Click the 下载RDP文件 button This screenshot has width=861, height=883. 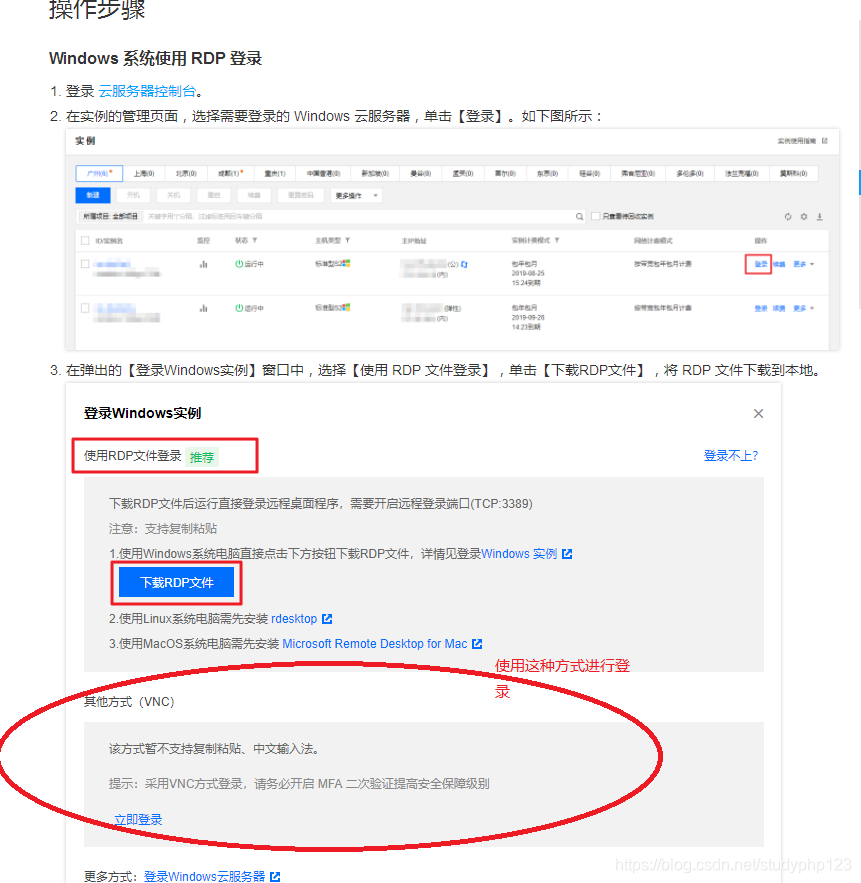(176, 582)
